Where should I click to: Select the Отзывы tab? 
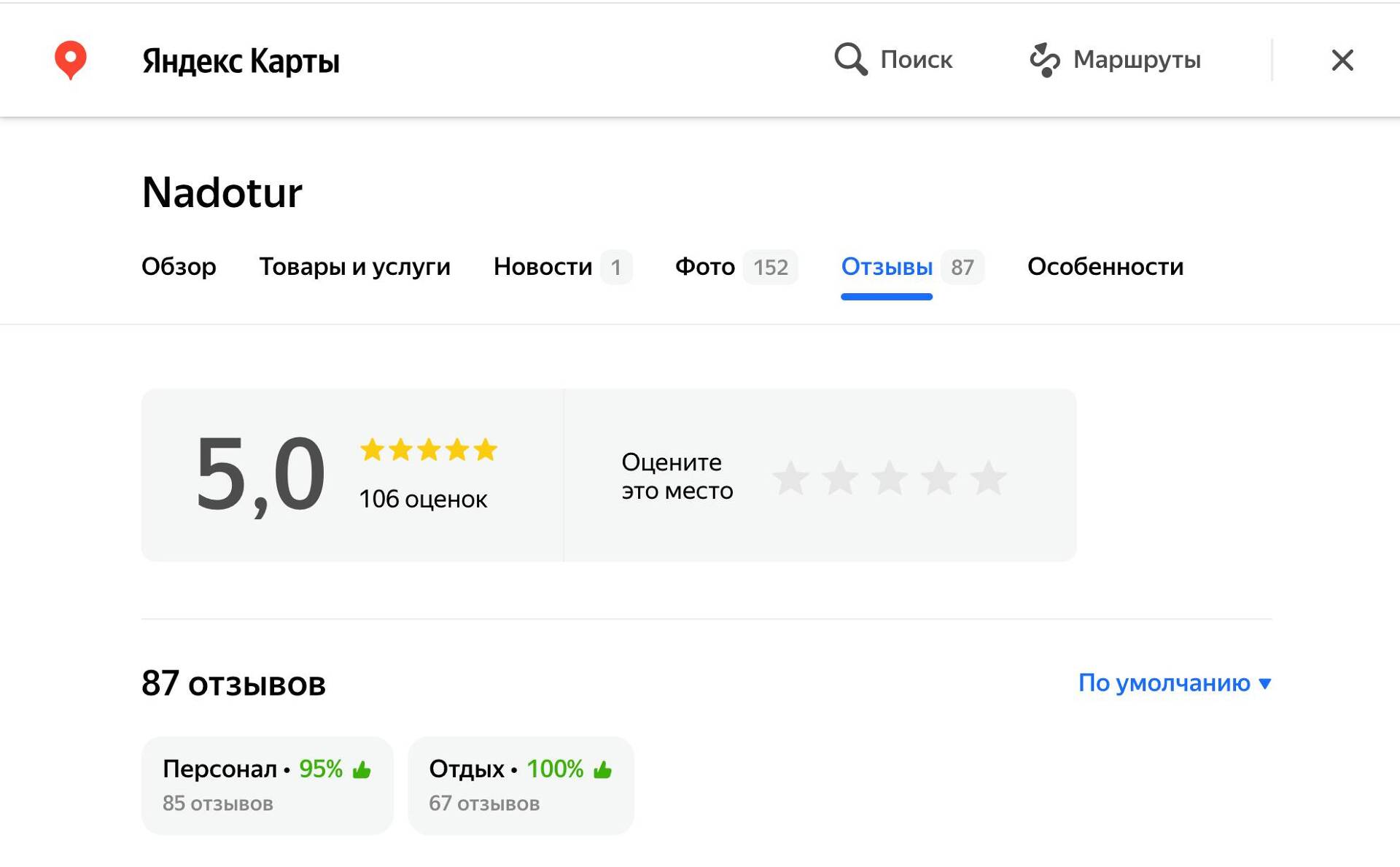887,267
